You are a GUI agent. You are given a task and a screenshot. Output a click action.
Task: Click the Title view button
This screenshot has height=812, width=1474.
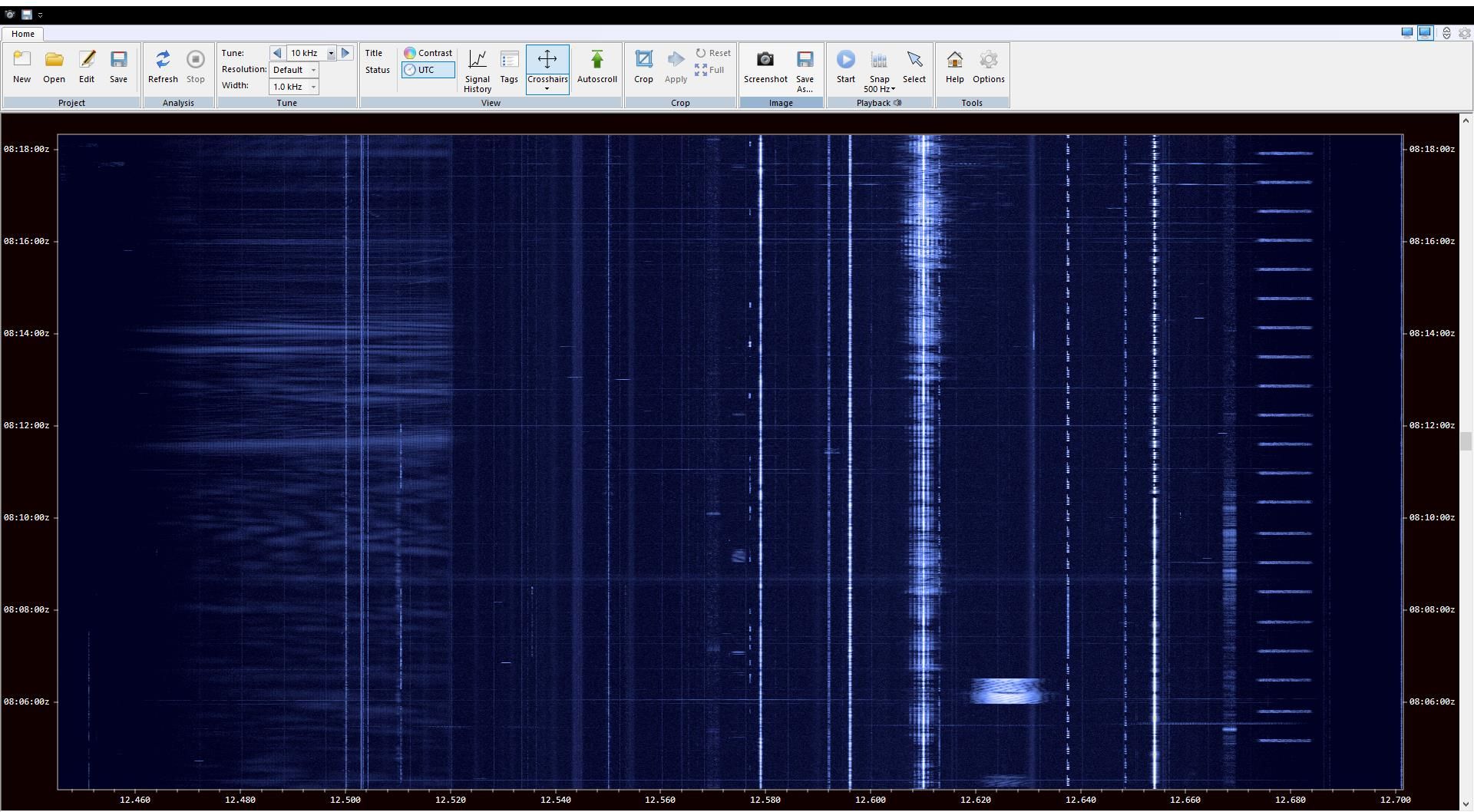click(x=374, y=53)
